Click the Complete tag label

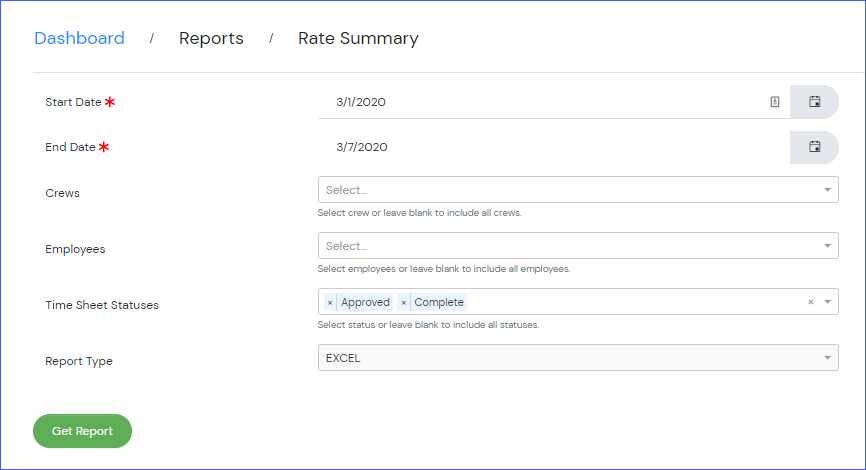click(439, 302)
